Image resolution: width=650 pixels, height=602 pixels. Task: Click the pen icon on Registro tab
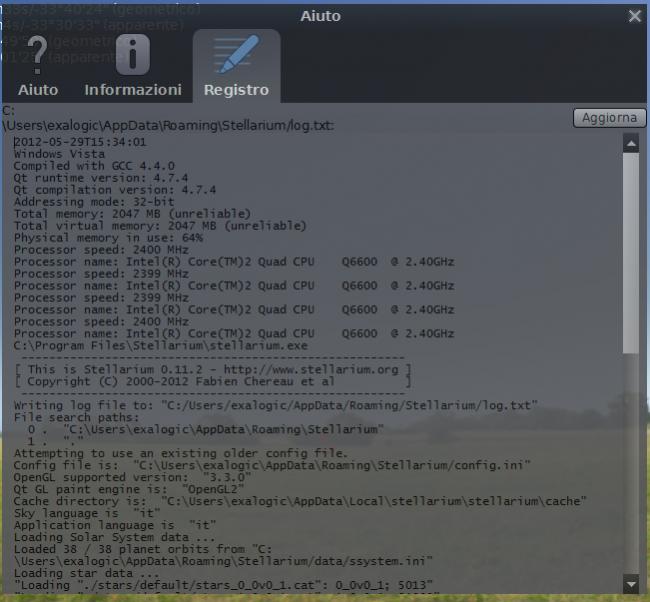(236, 56)
